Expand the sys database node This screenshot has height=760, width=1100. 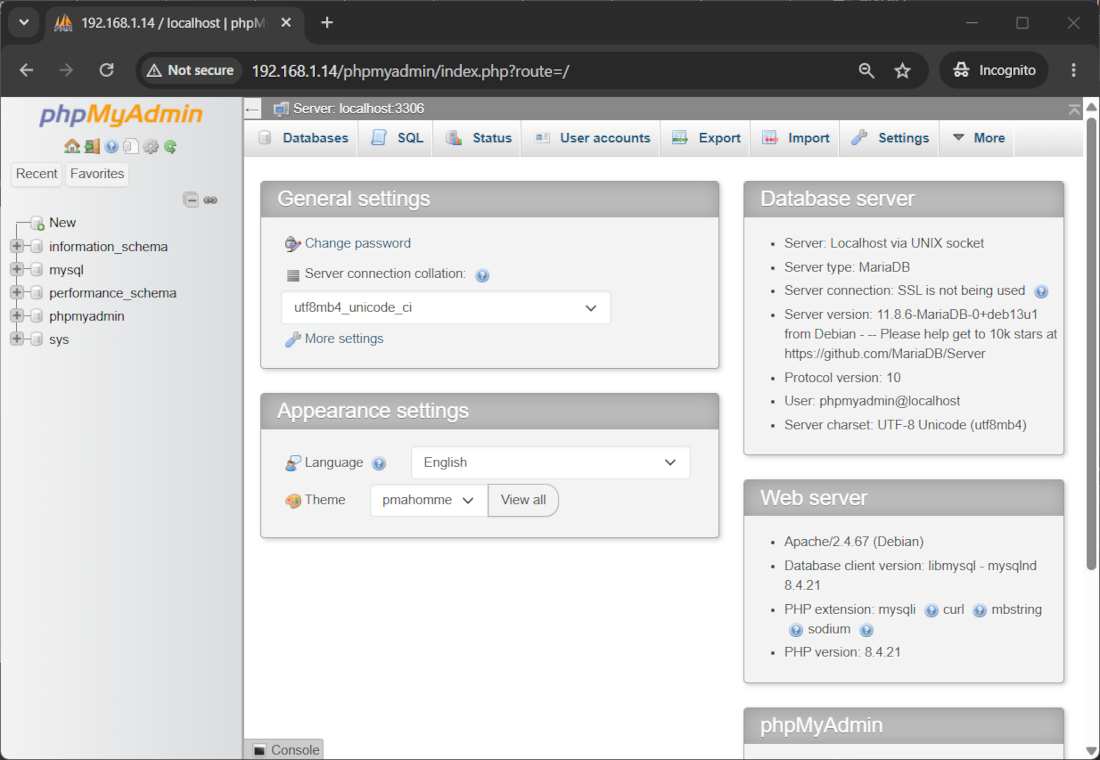click(x=16, y=339)
